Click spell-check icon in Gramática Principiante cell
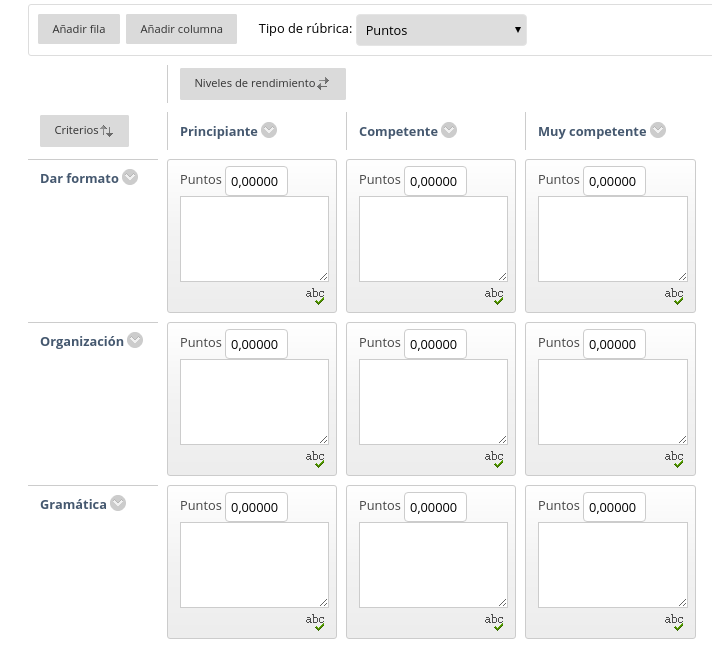This screenshot has width=712, height=645. [315, 621]
